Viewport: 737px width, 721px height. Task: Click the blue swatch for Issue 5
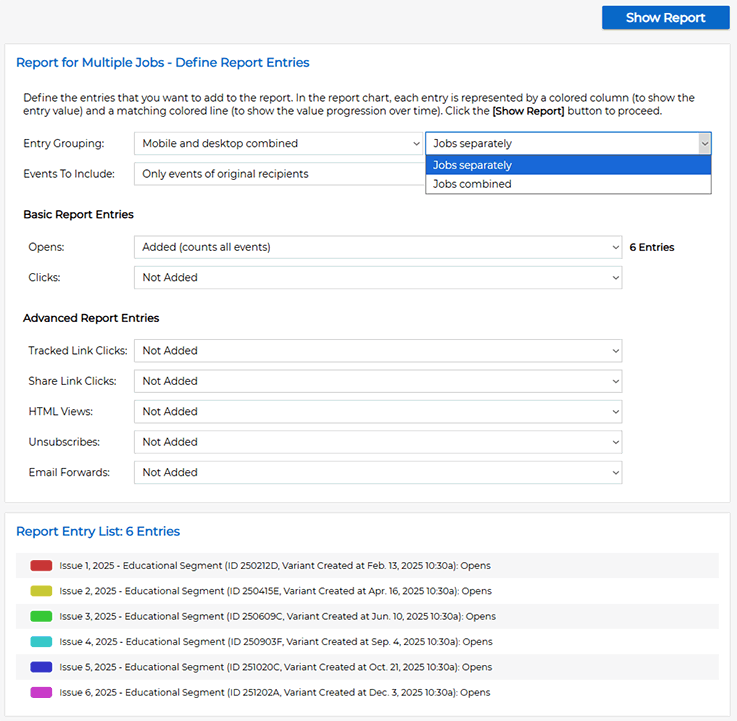tap(41, 667)
